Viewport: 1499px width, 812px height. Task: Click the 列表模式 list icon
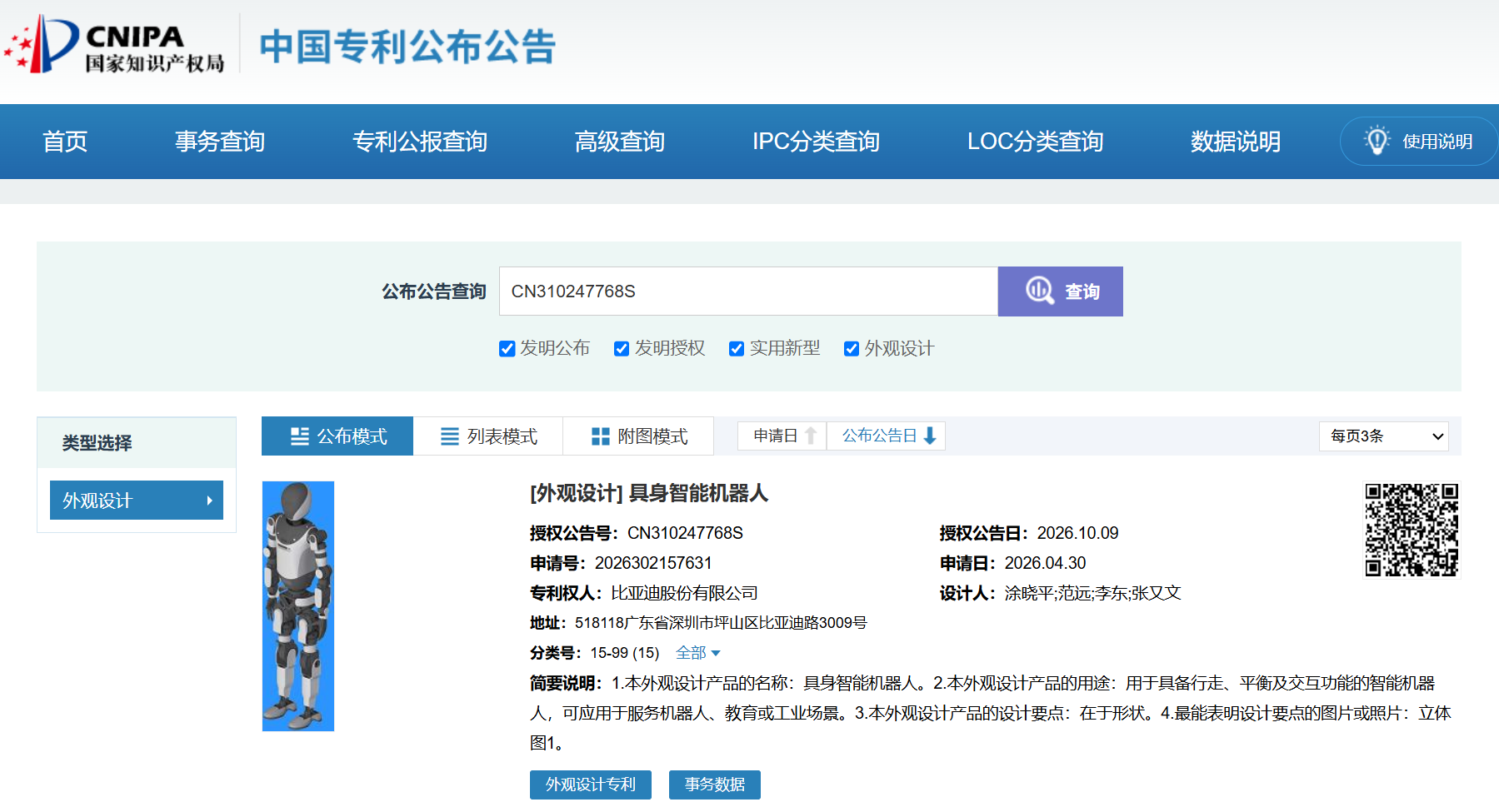click(x=450, y=436)
